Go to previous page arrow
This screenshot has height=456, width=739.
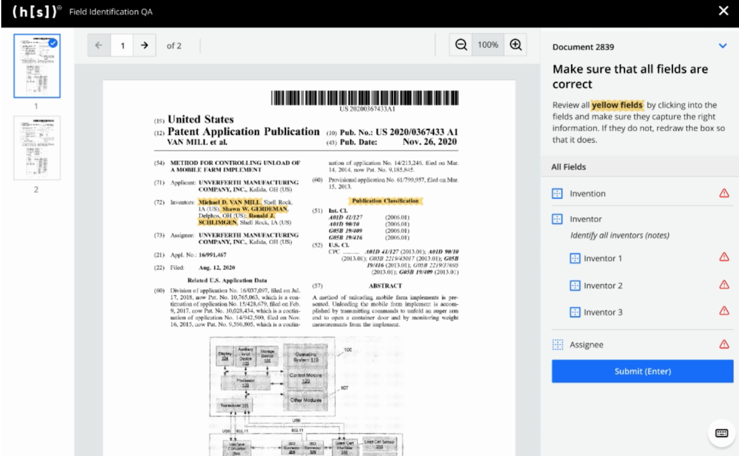click(x=99, y=45)
